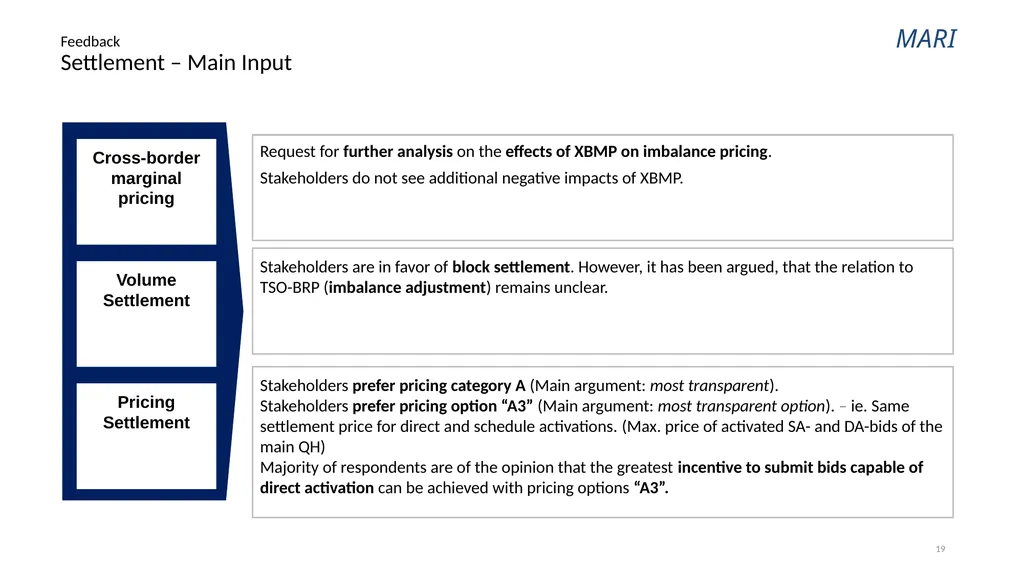Click slide page number 19
Image resolution: width=1024 pixels, height=575 pixels.
(x=940, y=549)
